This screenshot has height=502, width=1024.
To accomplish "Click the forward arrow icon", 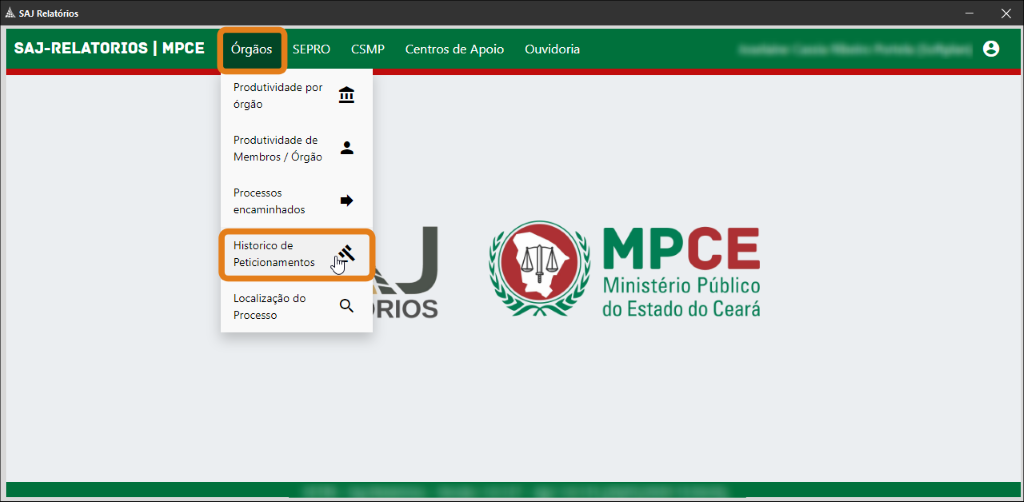I will 347,200.
